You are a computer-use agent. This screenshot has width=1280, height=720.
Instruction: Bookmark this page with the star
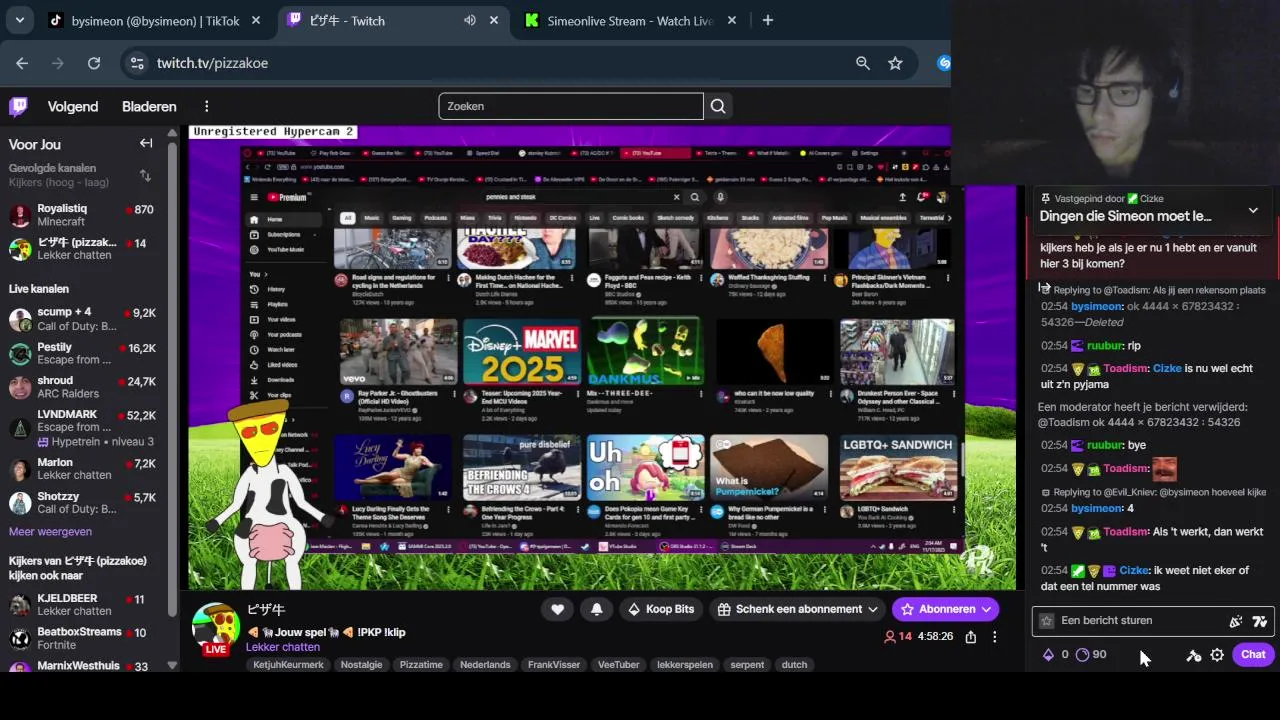895,63
